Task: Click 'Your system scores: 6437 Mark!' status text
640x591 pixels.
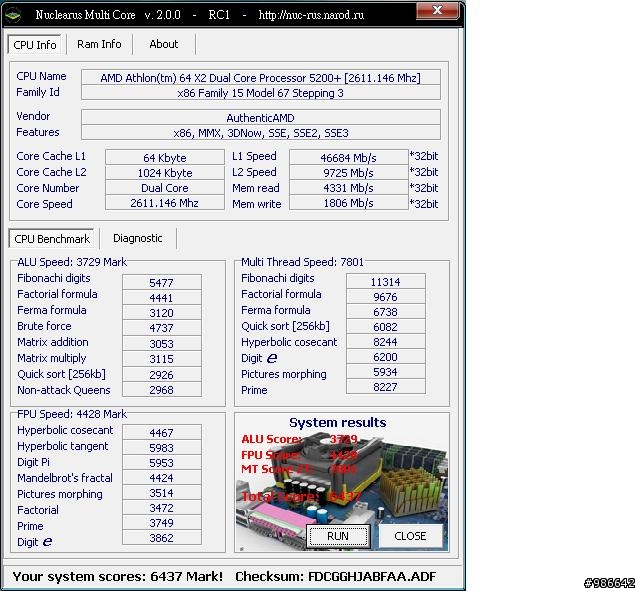Action: pos(118,576)
